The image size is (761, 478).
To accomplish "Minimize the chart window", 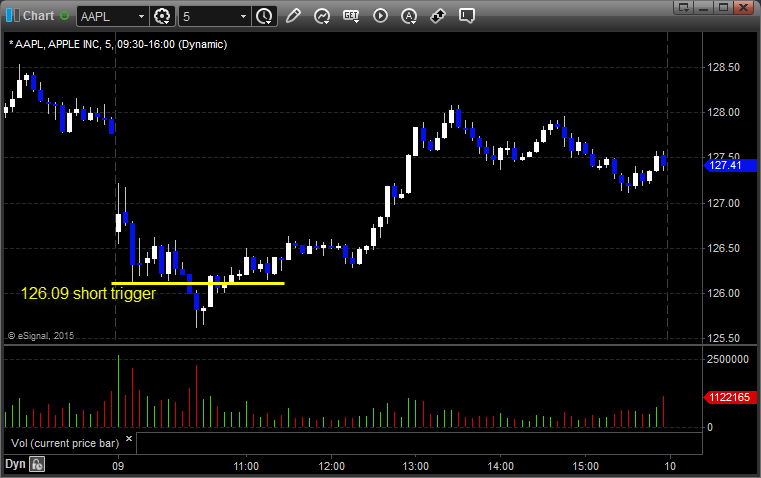I will tap(704, 7).
